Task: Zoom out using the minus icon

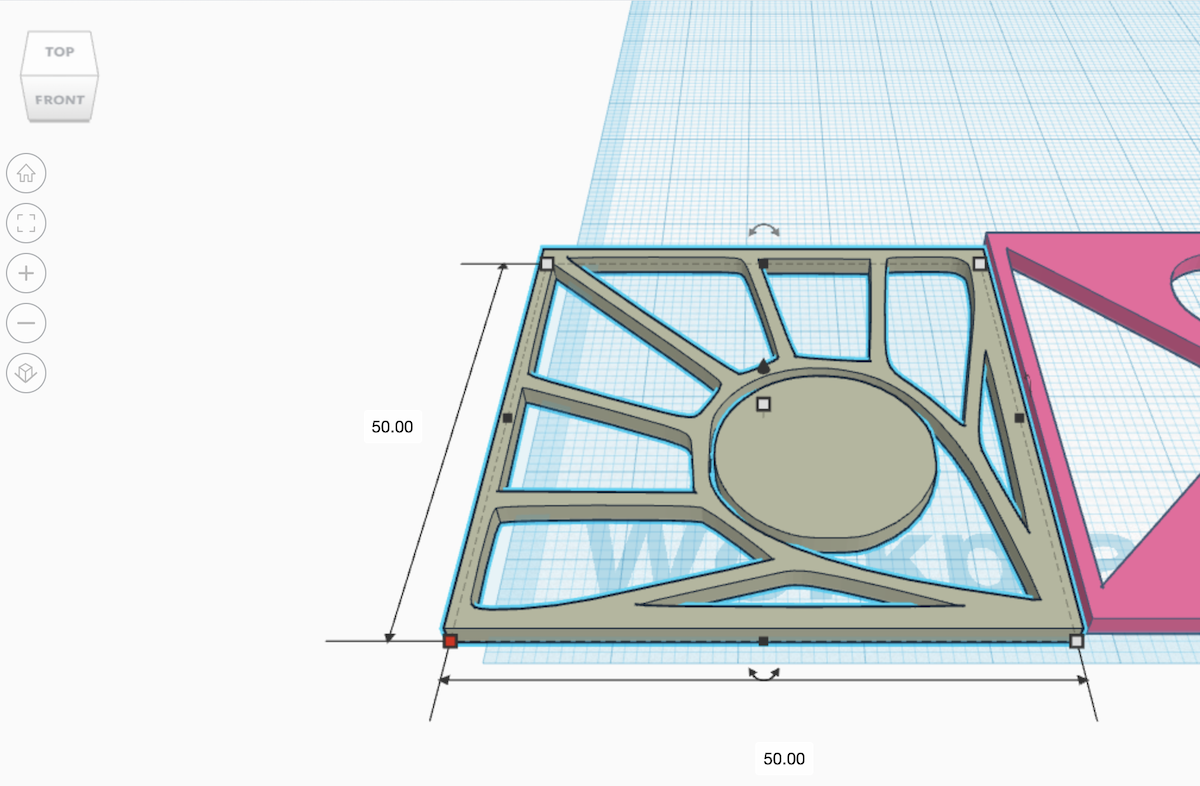Action: click(26, 323)
